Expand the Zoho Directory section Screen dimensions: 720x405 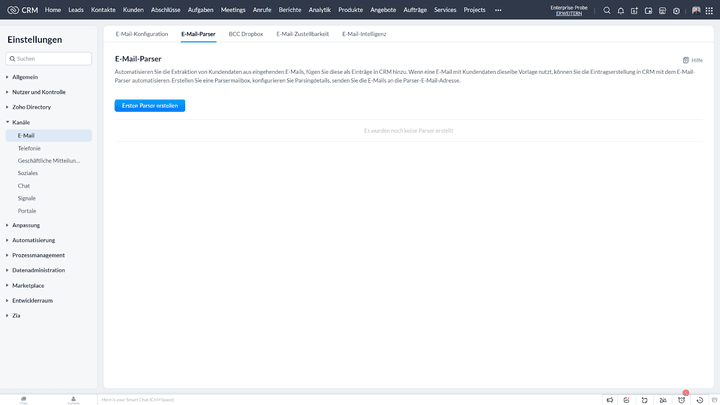click(31, 107)
